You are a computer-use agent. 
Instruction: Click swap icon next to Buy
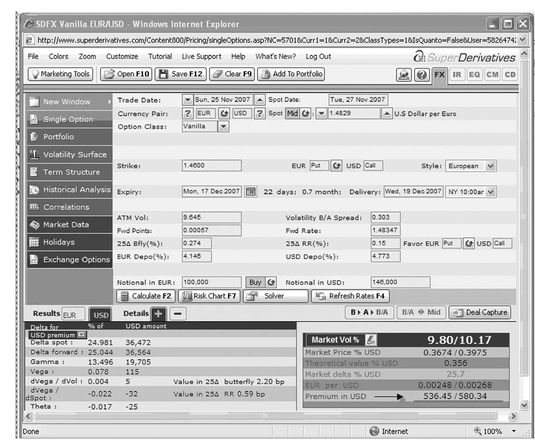pos(271,282)
